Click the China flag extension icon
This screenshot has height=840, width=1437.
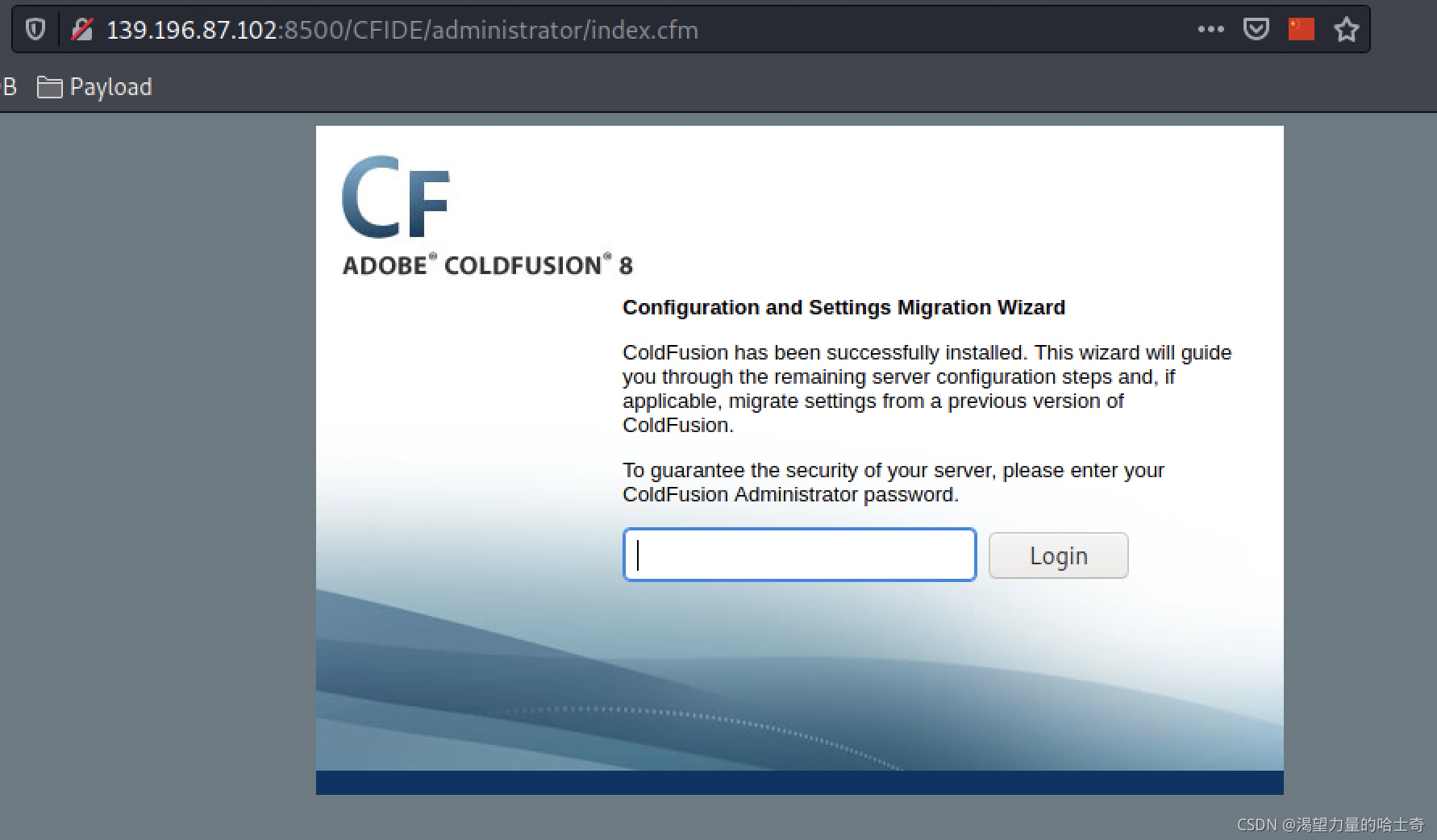1302,30
